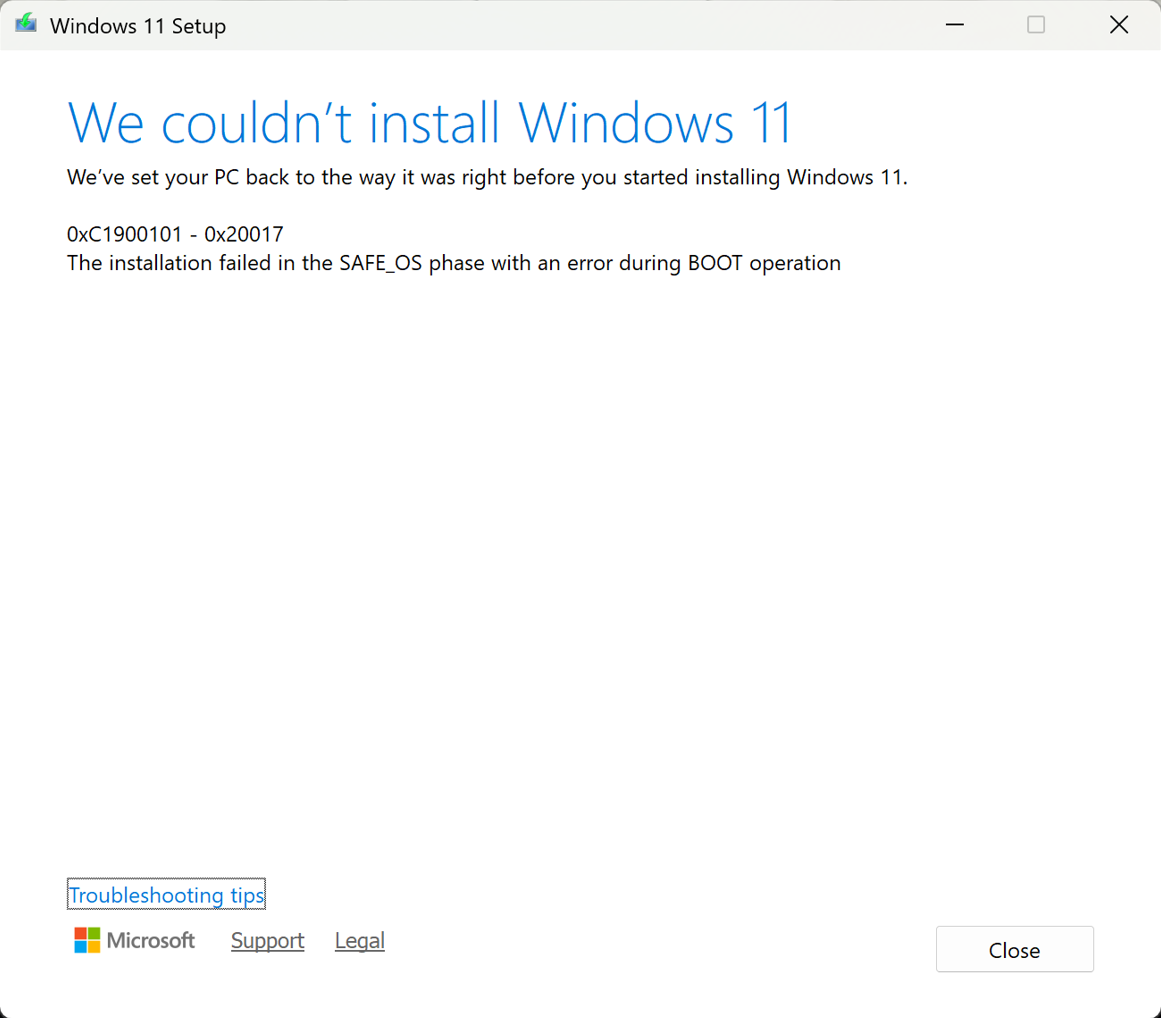
Task: Open the Troubleshooting tips link
Action: click(x=166, y=895)
